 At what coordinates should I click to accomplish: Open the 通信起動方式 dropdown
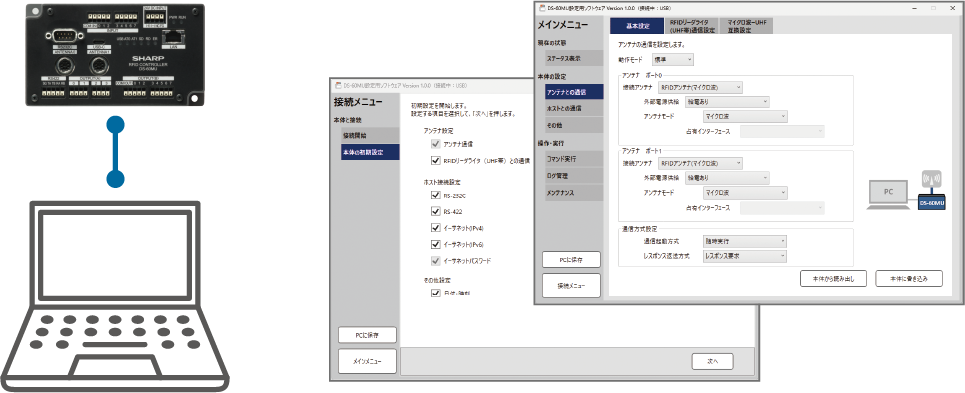(745, 242)
